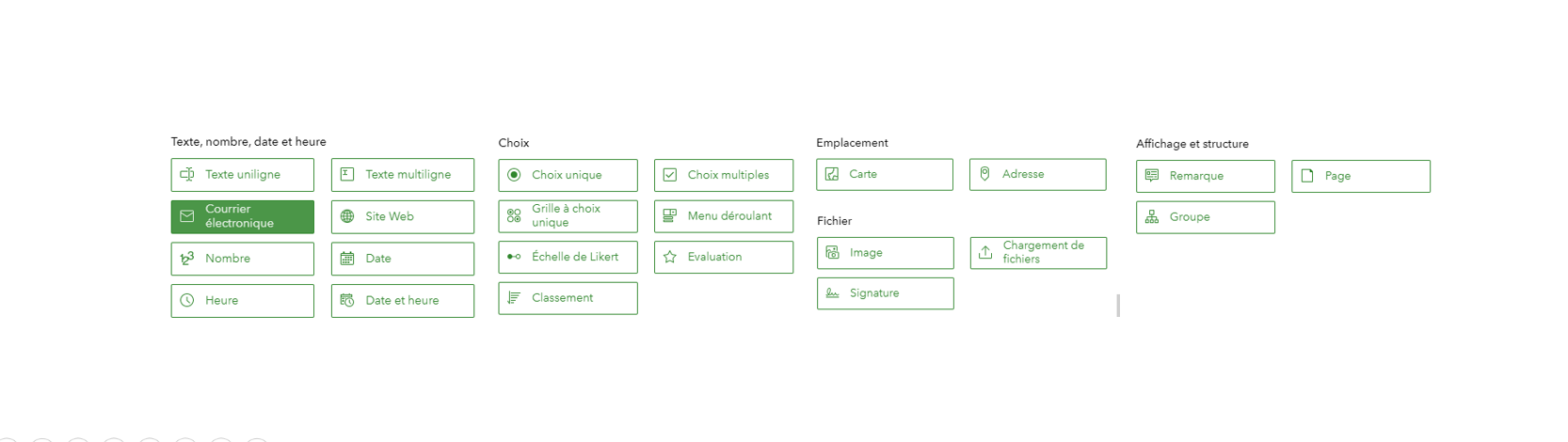Insert a Classement ranking question
Viewport: 1568px width, 442px height.
pos(568,298)
